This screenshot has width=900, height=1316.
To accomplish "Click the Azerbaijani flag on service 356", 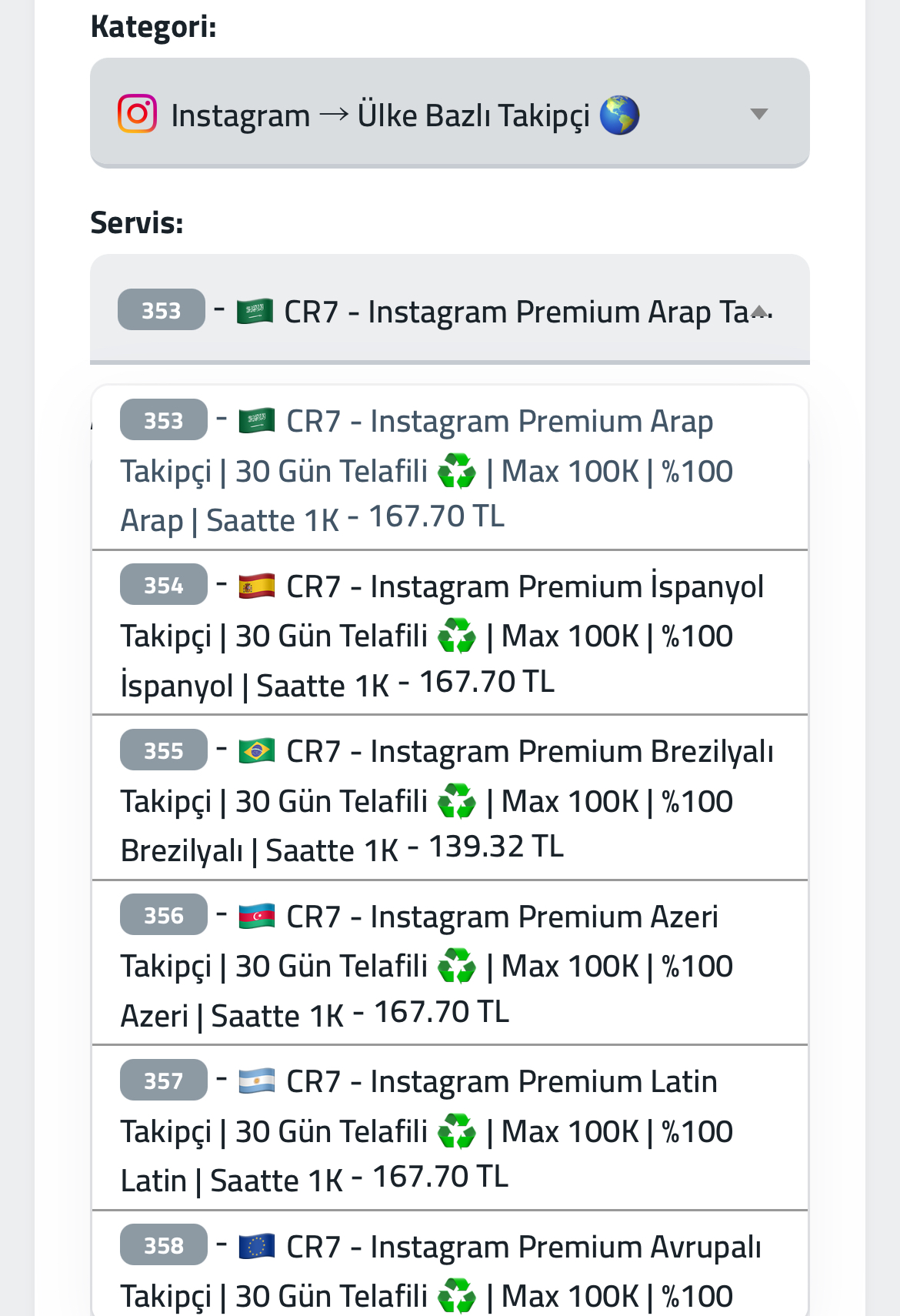I will [257, 917].
